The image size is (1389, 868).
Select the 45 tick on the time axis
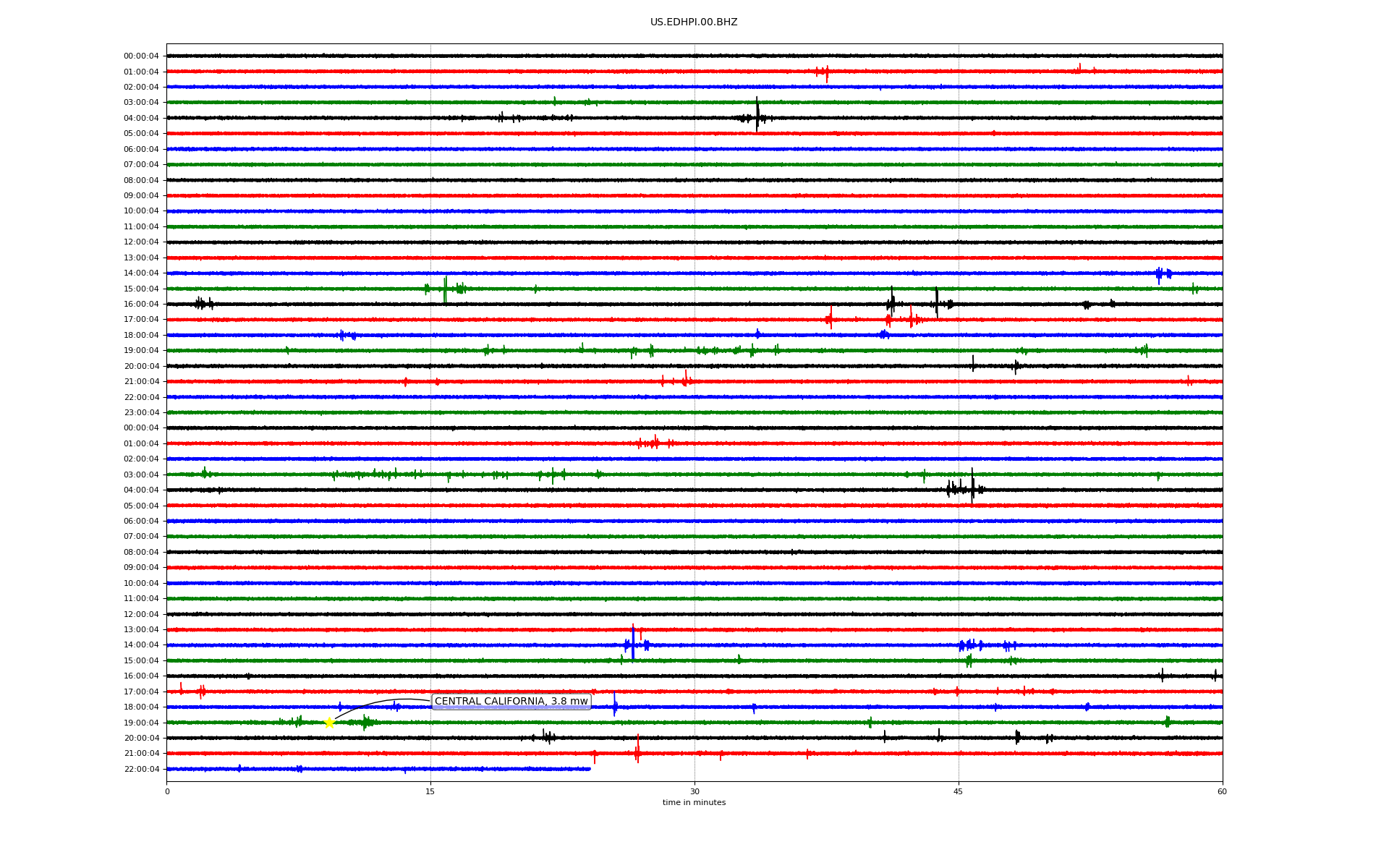tap(959, 791)
